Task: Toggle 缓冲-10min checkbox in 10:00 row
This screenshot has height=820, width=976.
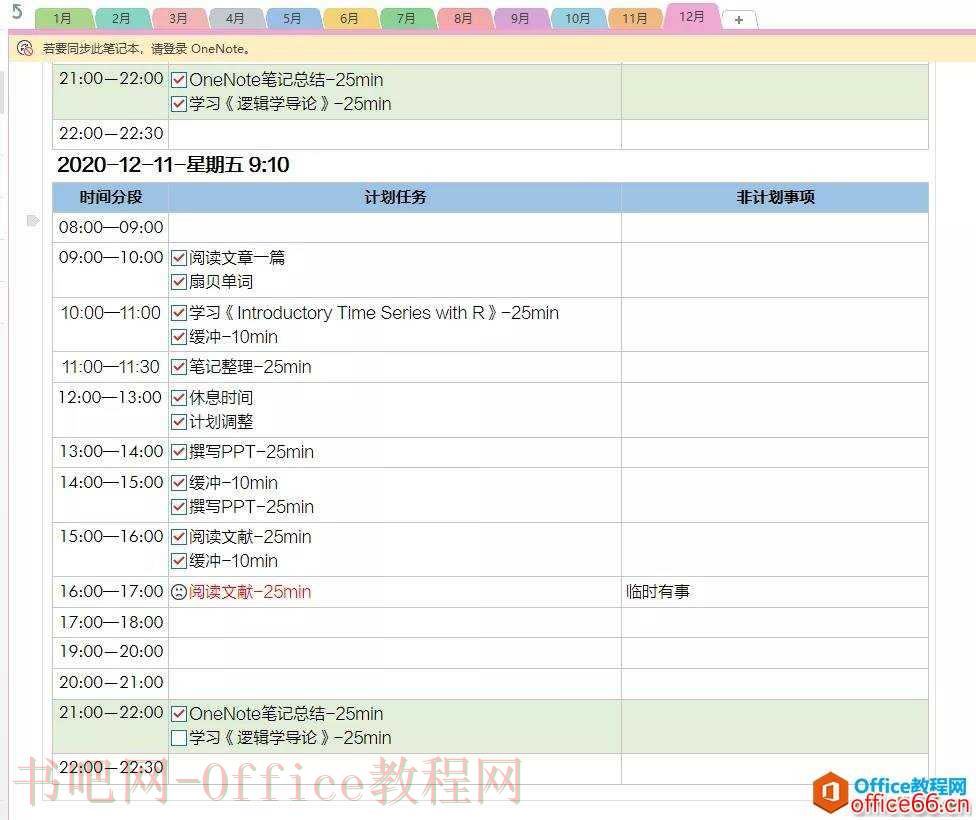Action: tap(179, 337)
